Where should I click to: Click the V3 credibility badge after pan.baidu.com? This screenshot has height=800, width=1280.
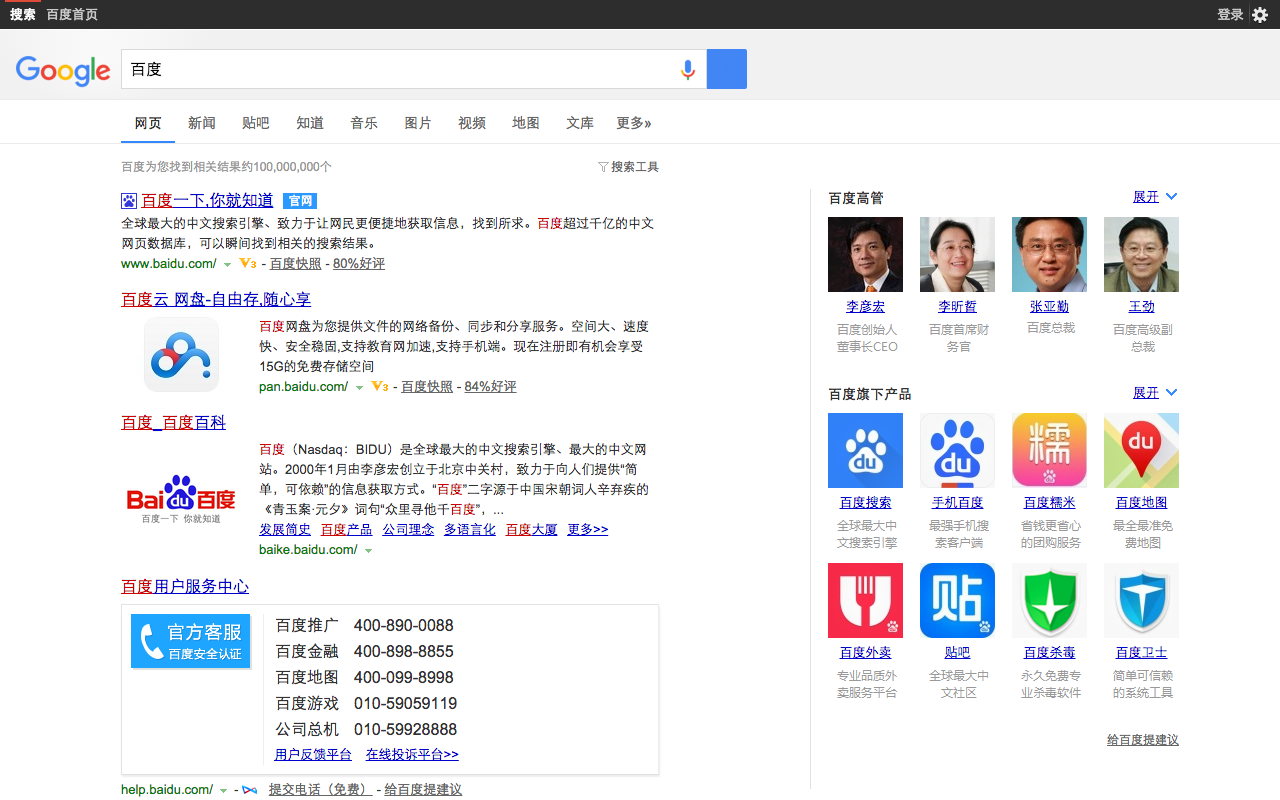(380, 387)
